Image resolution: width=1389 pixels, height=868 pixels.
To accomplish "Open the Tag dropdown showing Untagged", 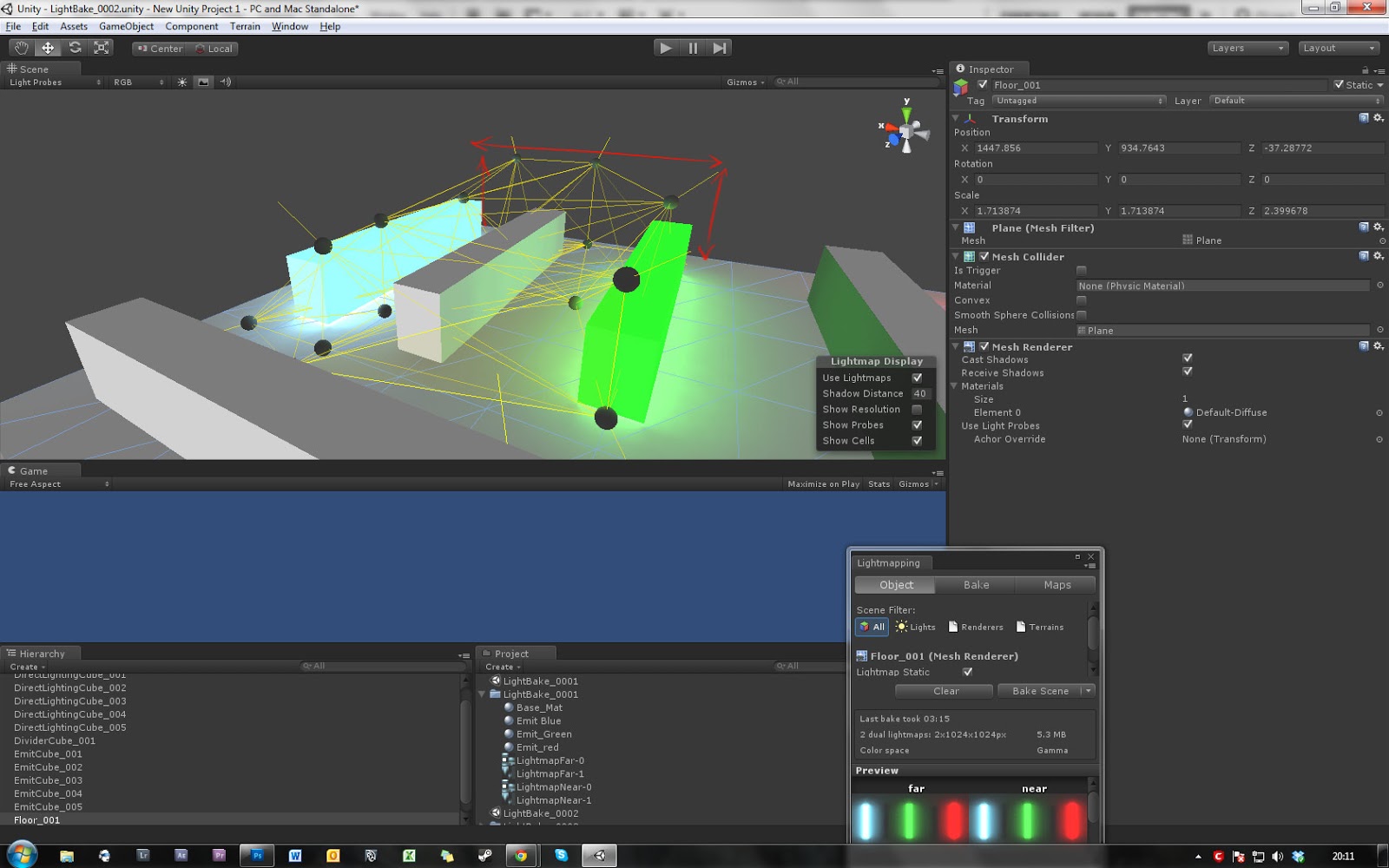I will (1078, 101).
